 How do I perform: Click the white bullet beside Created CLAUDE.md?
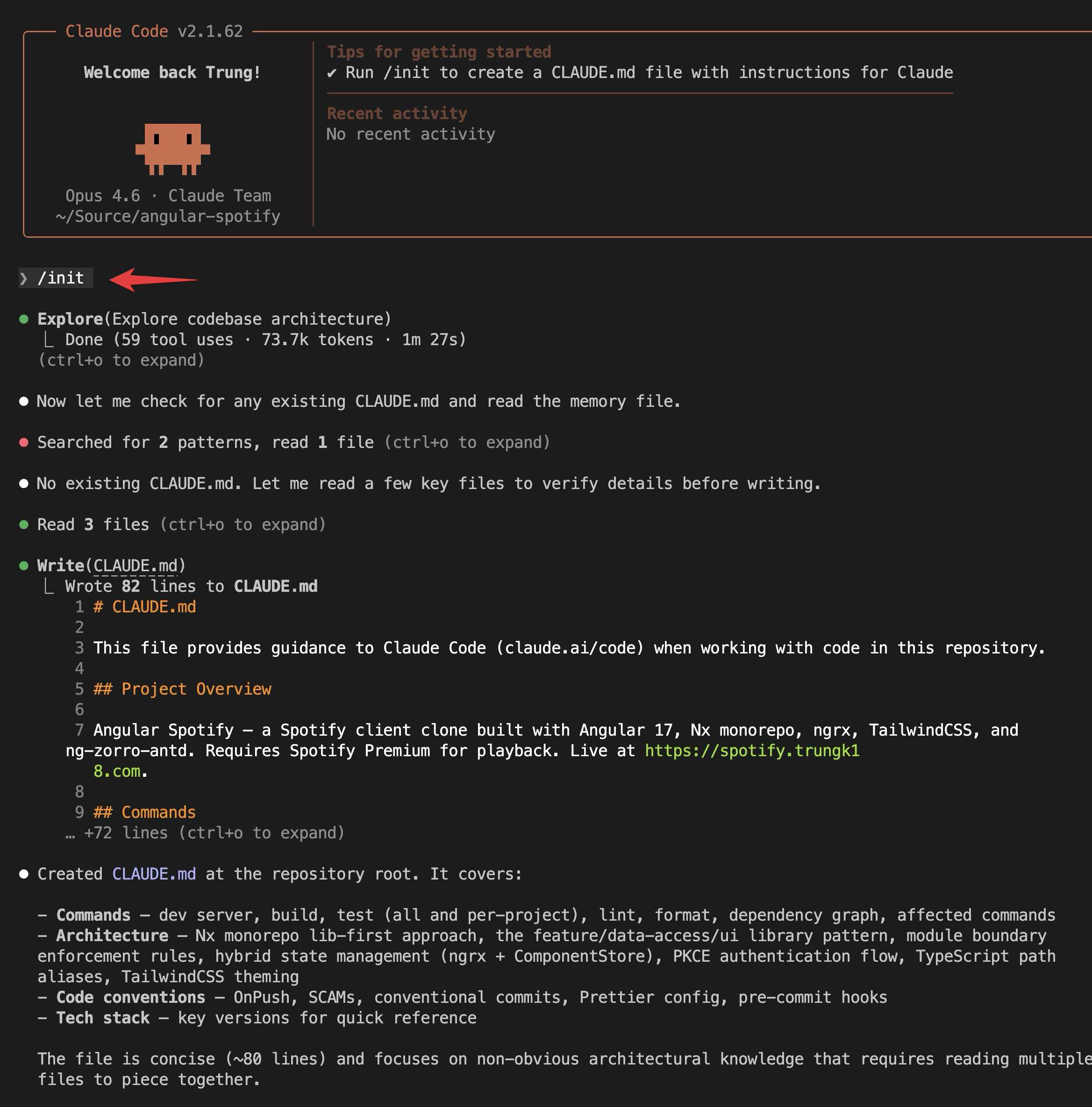point(23,874)
